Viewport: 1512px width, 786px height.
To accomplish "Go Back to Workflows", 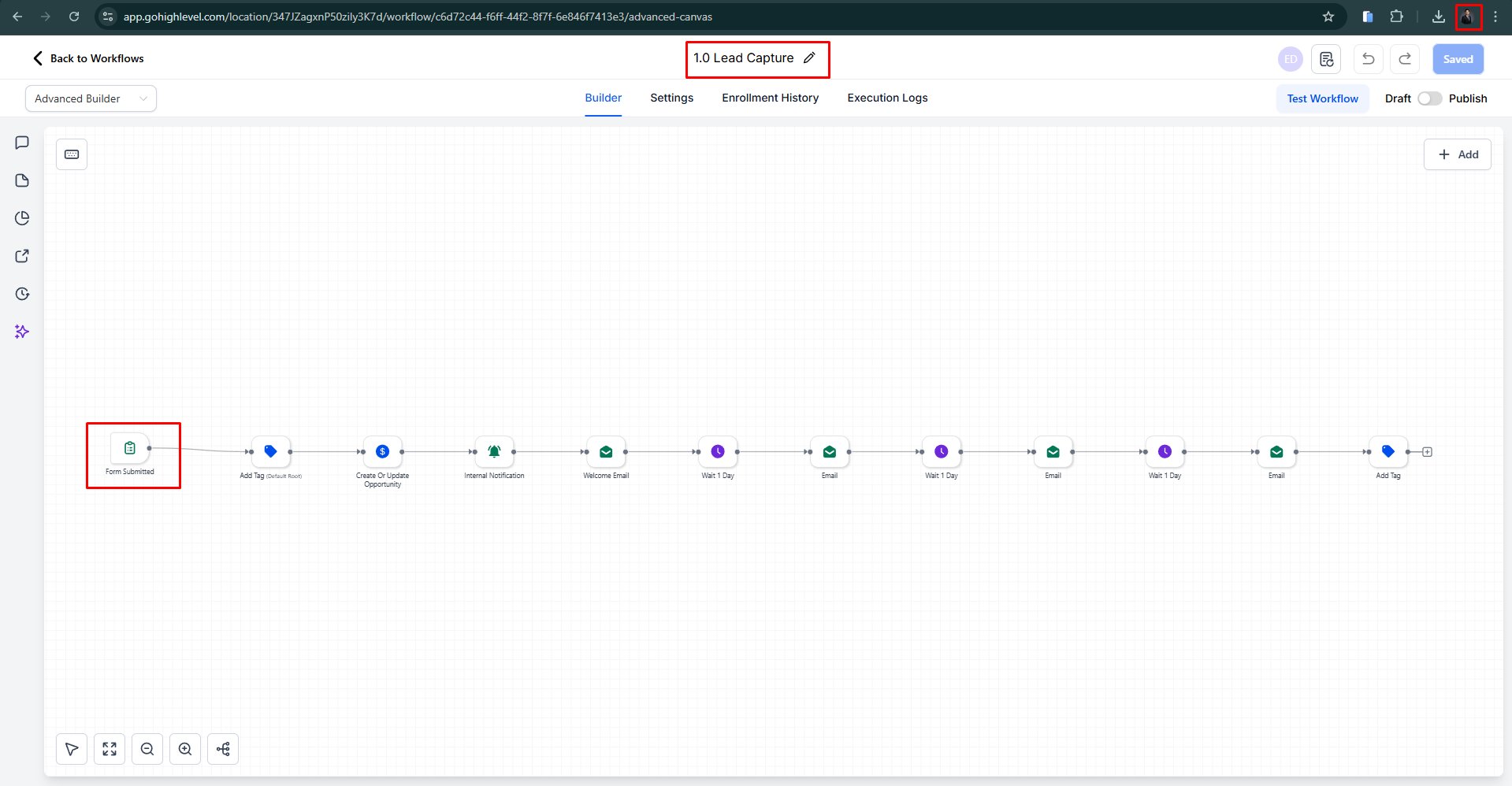I will [x=88, y=58].
